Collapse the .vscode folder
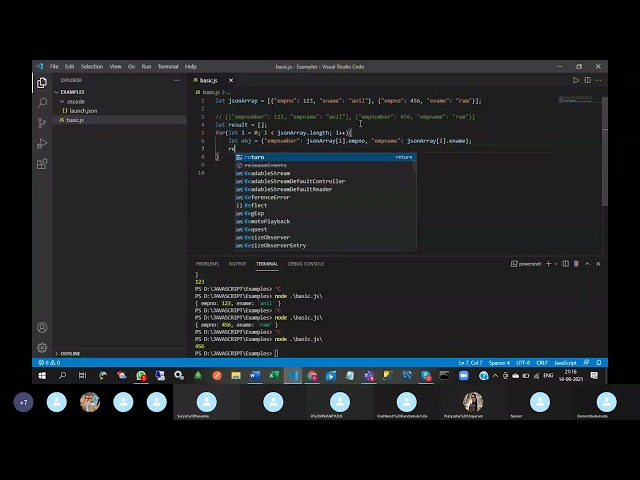This screenshot has width=640, height=480. (x=120, y=101)
